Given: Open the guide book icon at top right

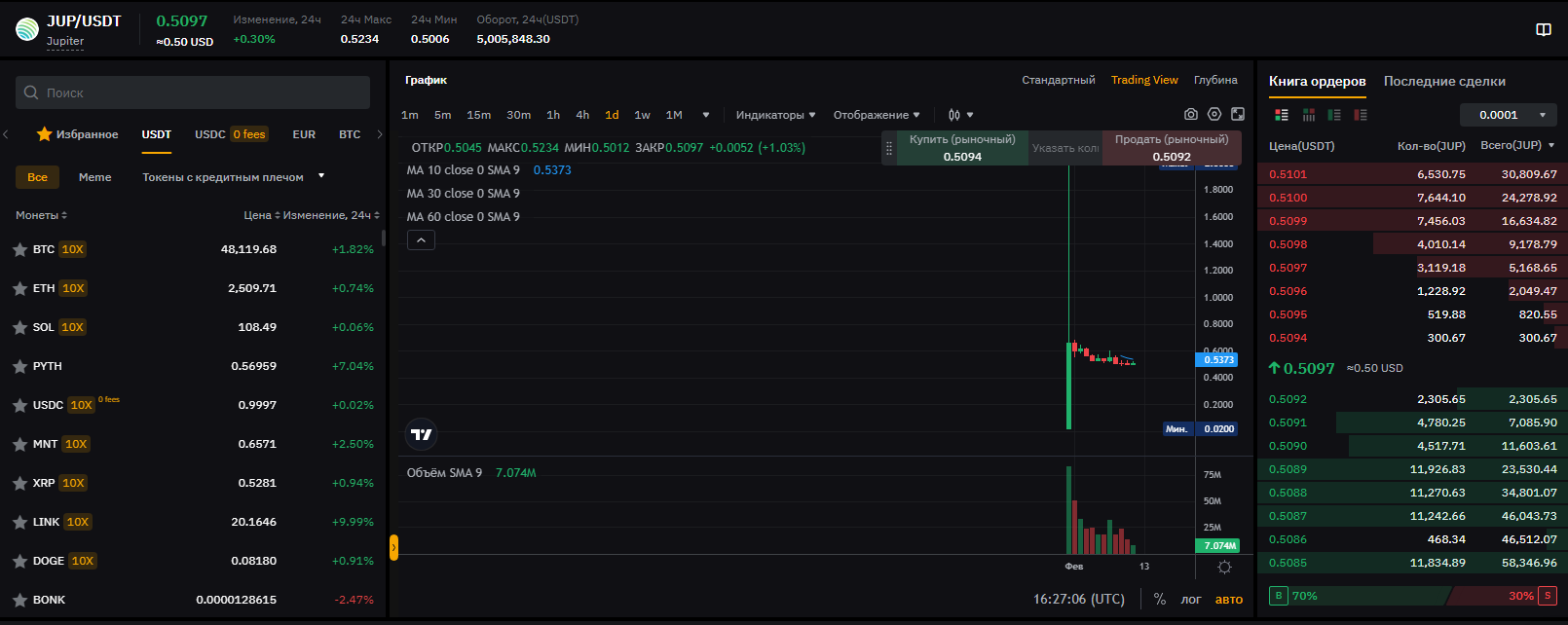Looking at the screenshot, I should click(1544, 30).
